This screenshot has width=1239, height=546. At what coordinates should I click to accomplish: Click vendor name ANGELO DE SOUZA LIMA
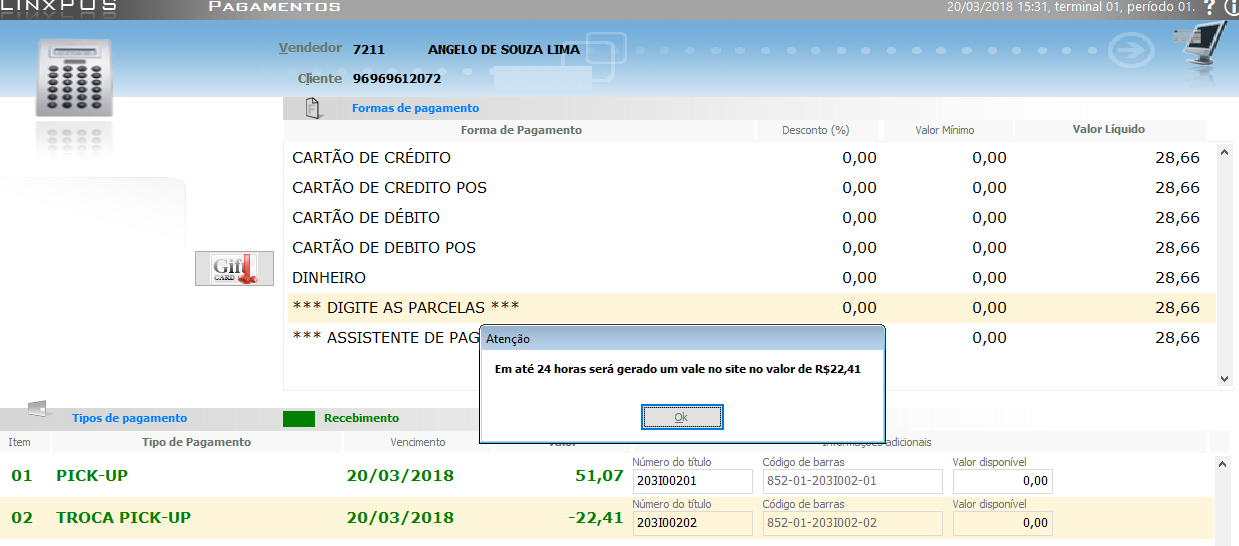[503, 49]
